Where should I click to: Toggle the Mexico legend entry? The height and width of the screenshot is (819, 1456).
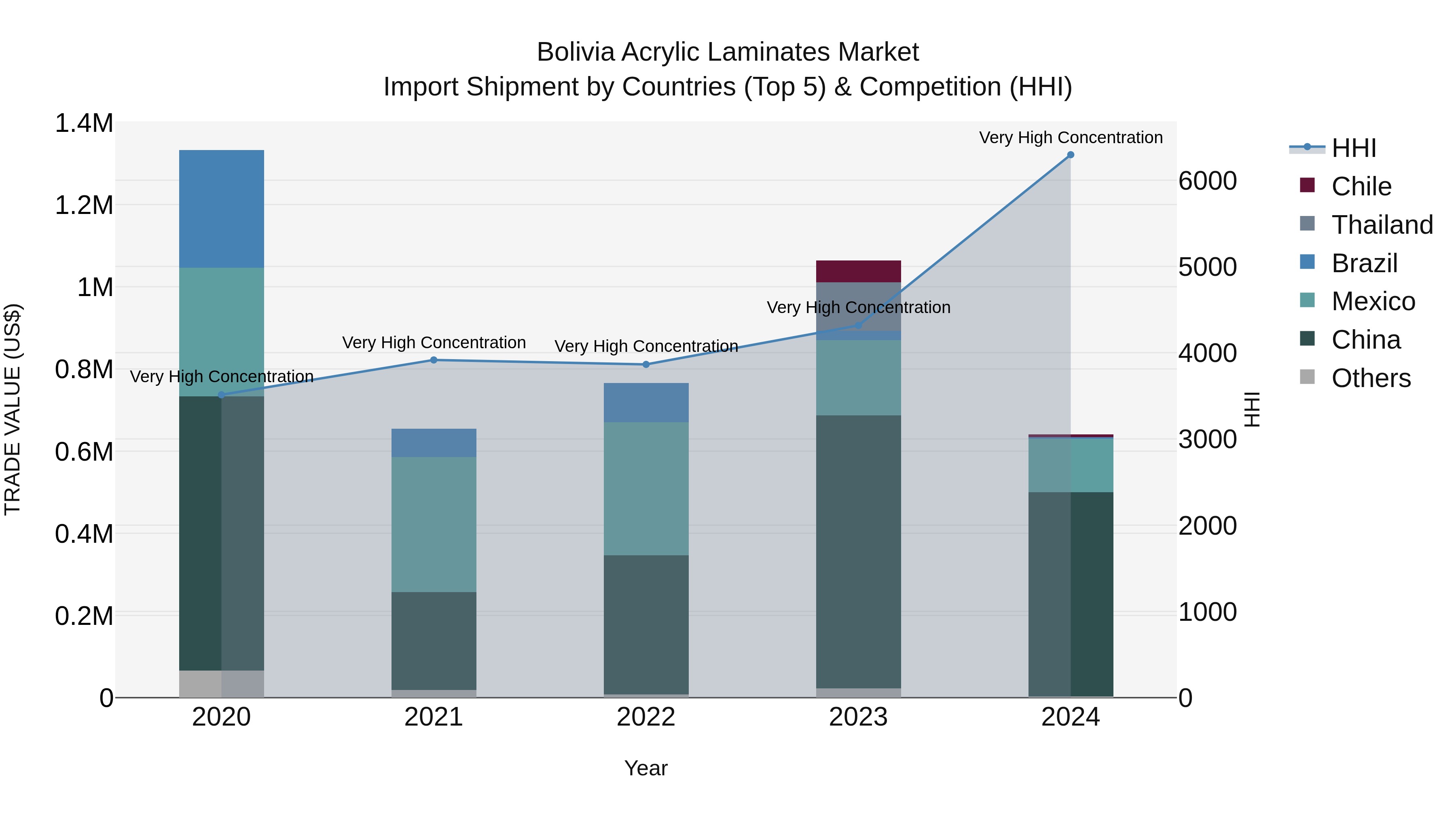pyautogui.click(x=1357, y=301)
